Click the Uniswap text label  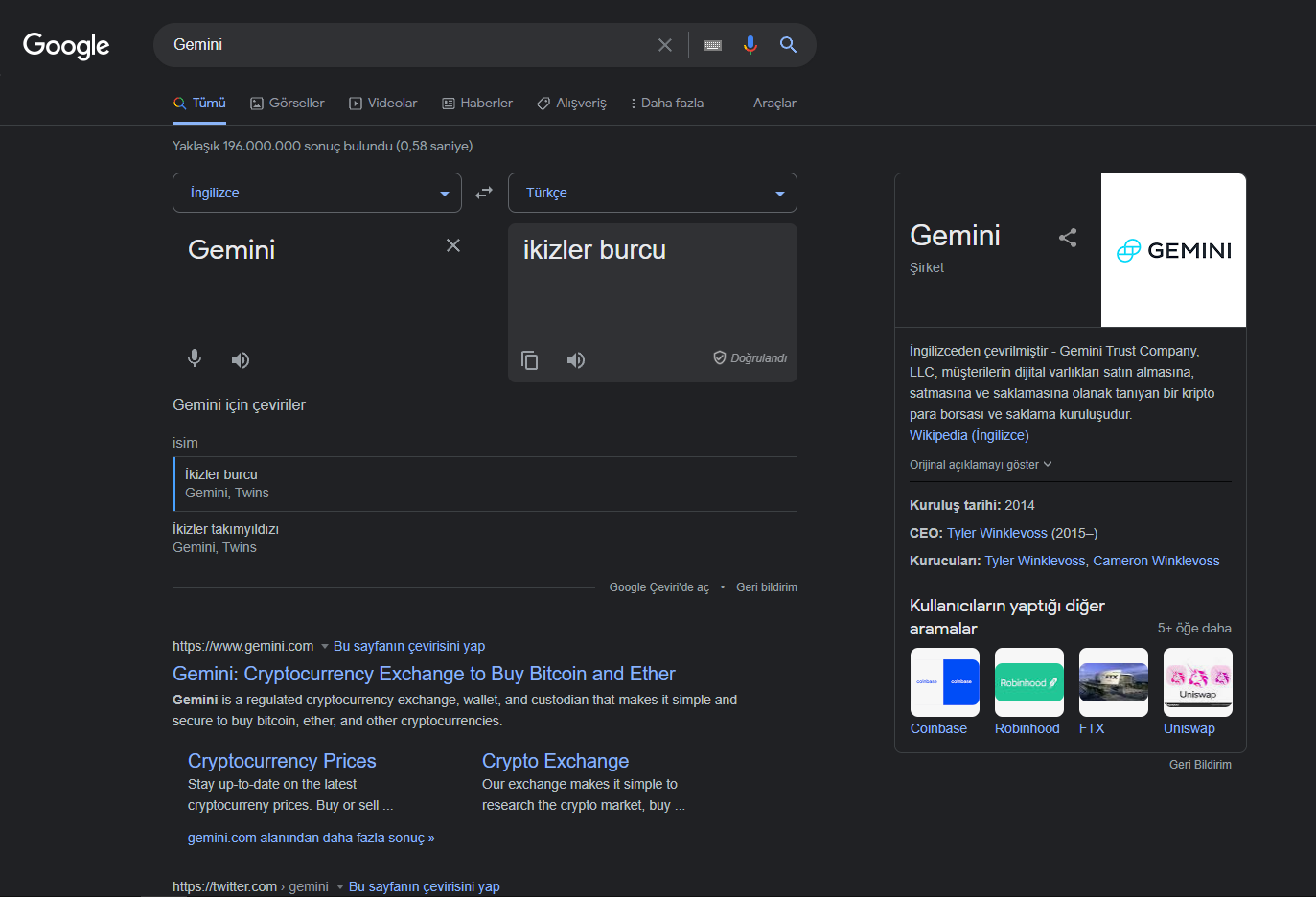pyautogui.click(x=1189, y=728)
